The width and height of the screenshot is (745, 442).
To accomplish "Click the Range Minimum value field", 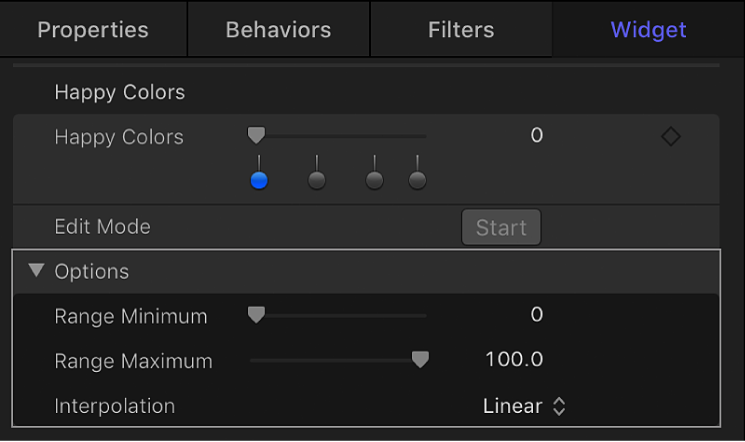I will coord(536,315).
